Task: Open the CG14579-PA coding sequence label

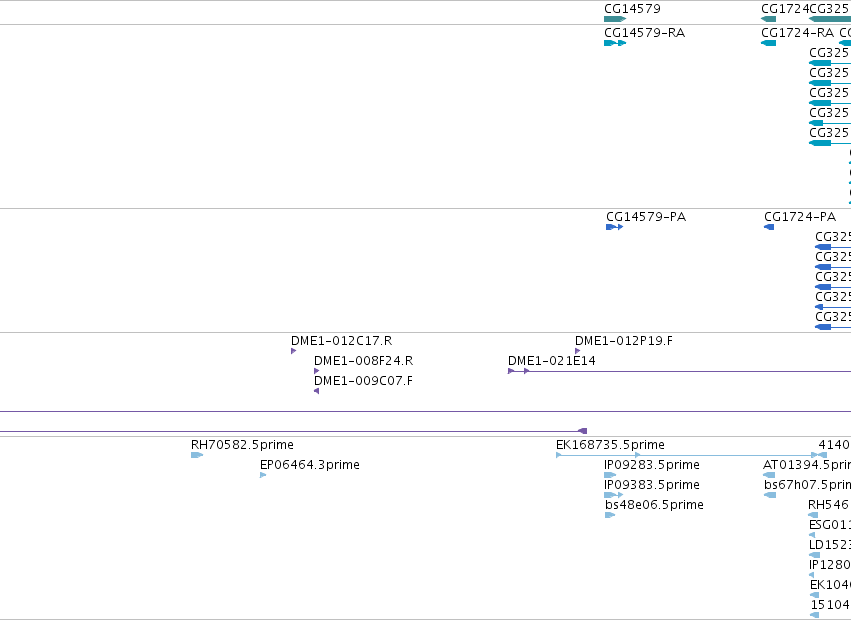Action: pos(646,217)
